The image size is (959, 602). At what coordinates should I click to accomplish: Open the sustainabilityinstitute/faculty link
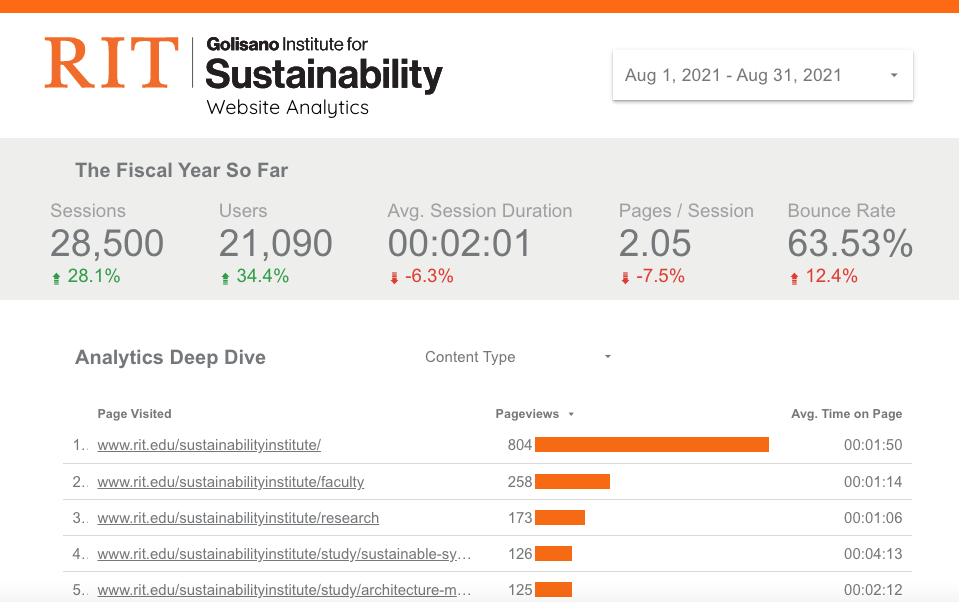coord(231,481)
